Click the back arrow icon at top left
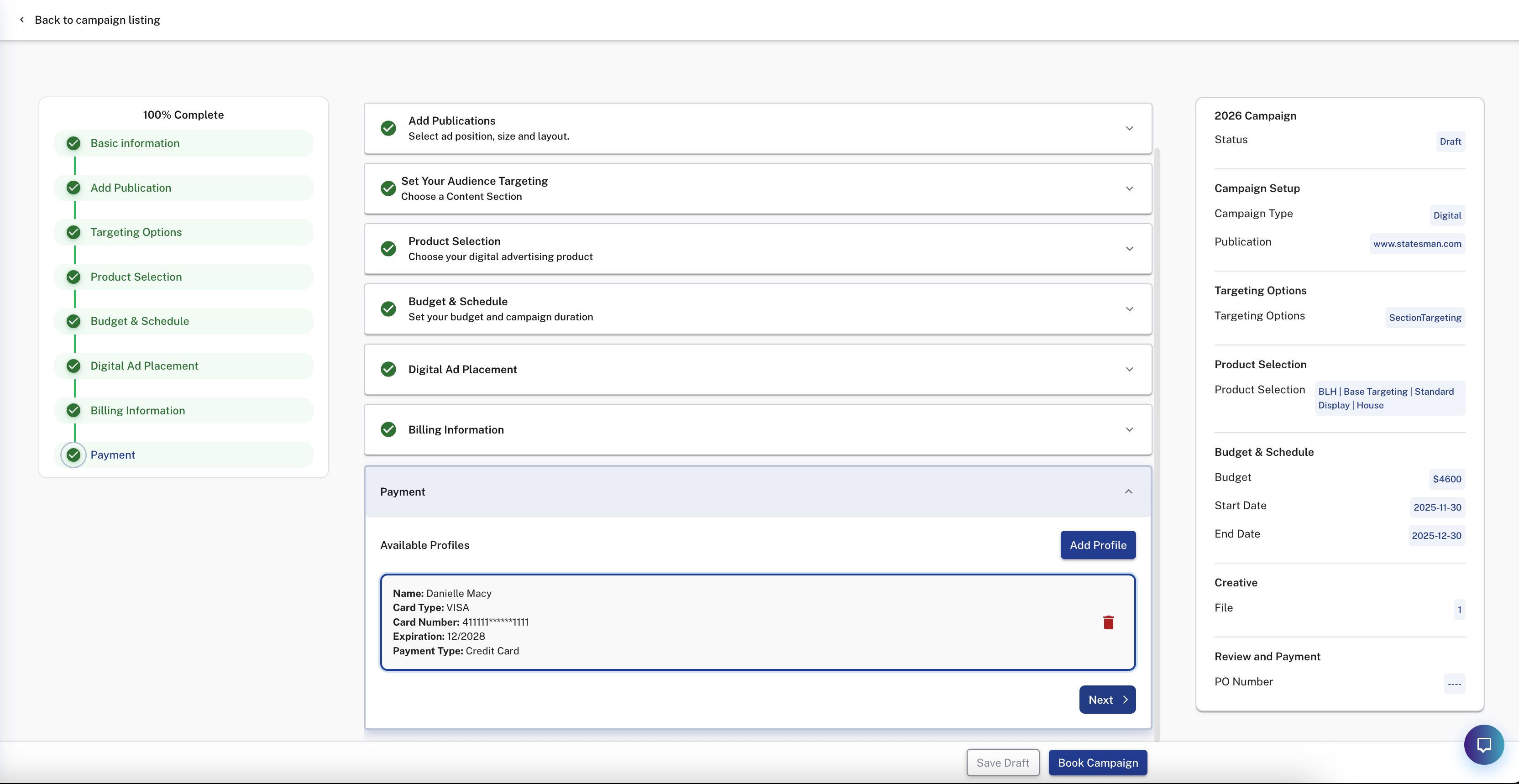 pyautogui.click(x=22, y=20)
